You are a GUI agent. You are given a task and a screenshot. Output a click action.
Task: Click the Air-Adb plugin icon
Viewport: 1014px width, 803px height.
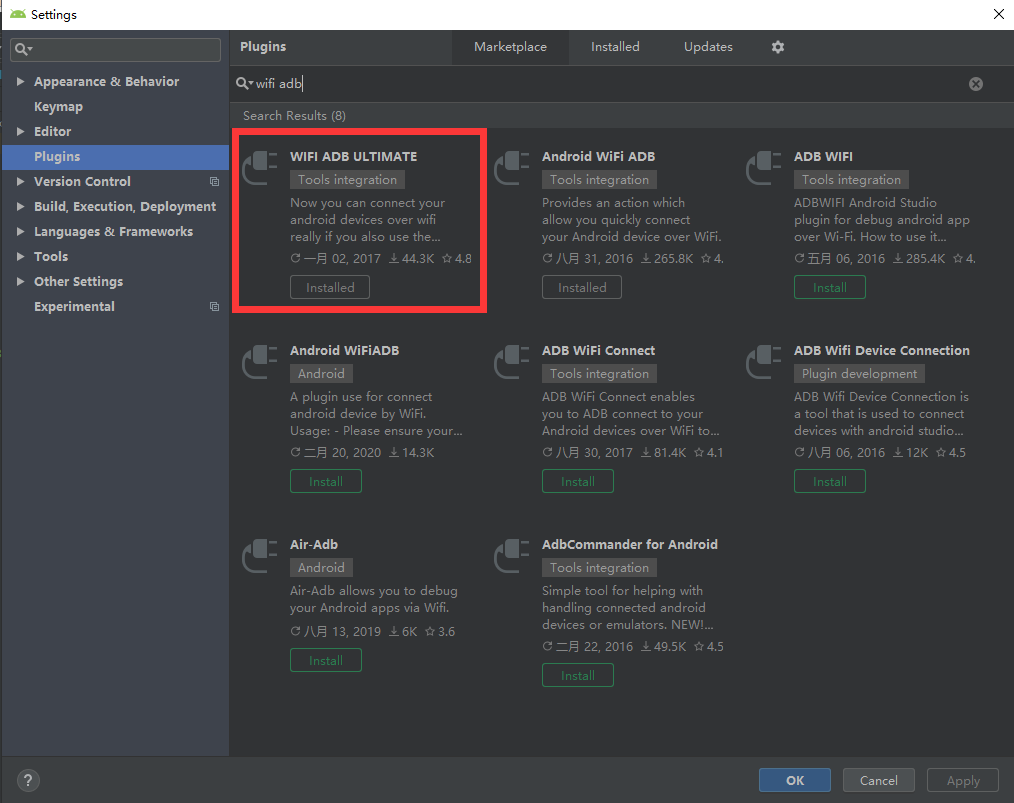click(261, 555)
